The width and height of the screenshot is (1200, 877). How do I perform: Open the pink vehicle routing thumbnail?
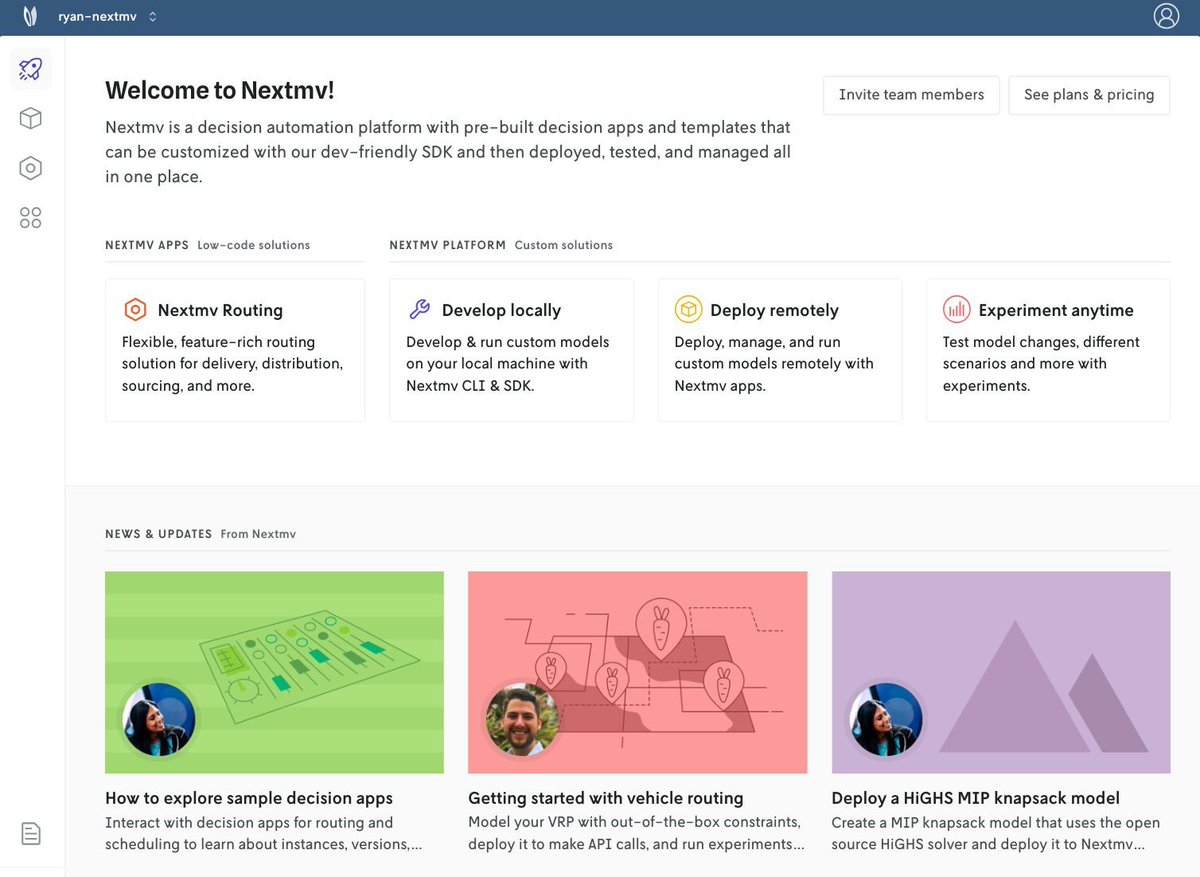(637, 672)
